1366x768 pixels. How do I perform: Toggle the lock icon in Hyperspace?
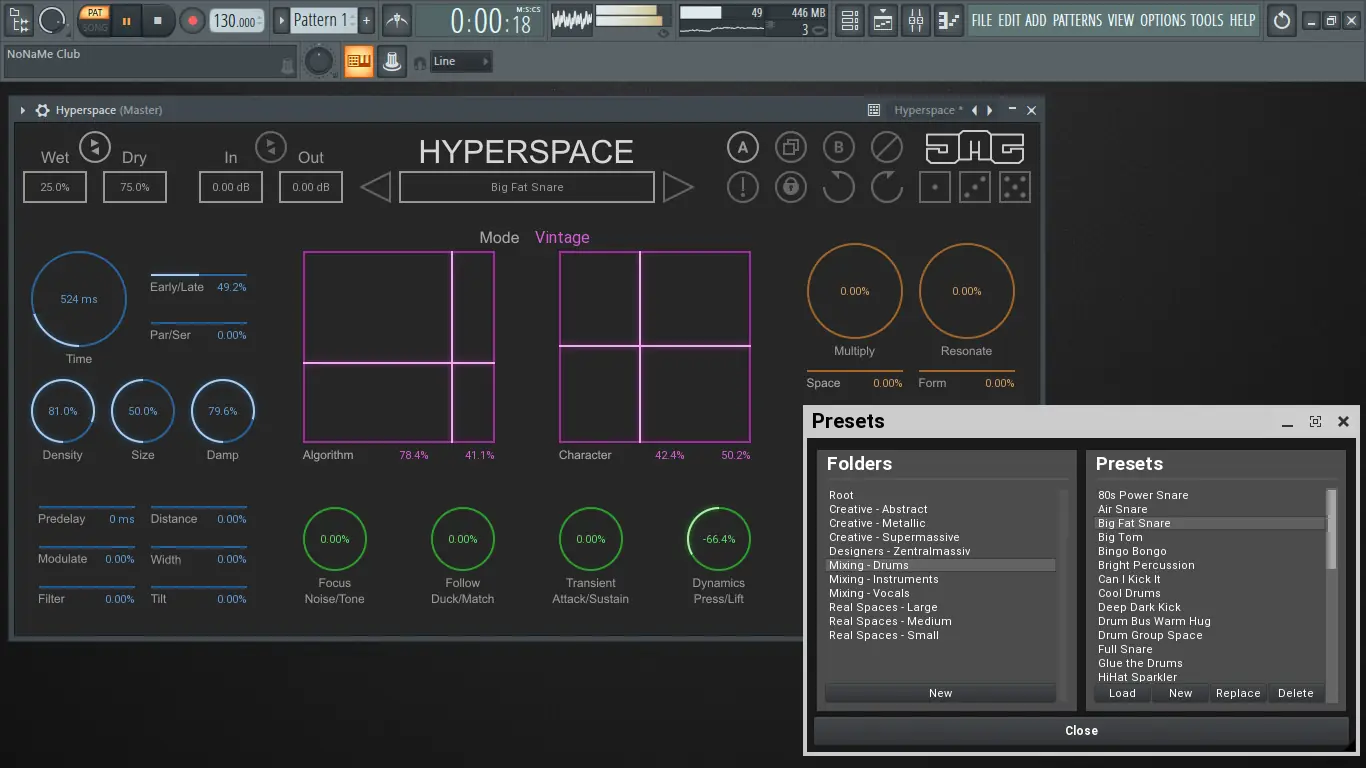click(x=790, y=187)
